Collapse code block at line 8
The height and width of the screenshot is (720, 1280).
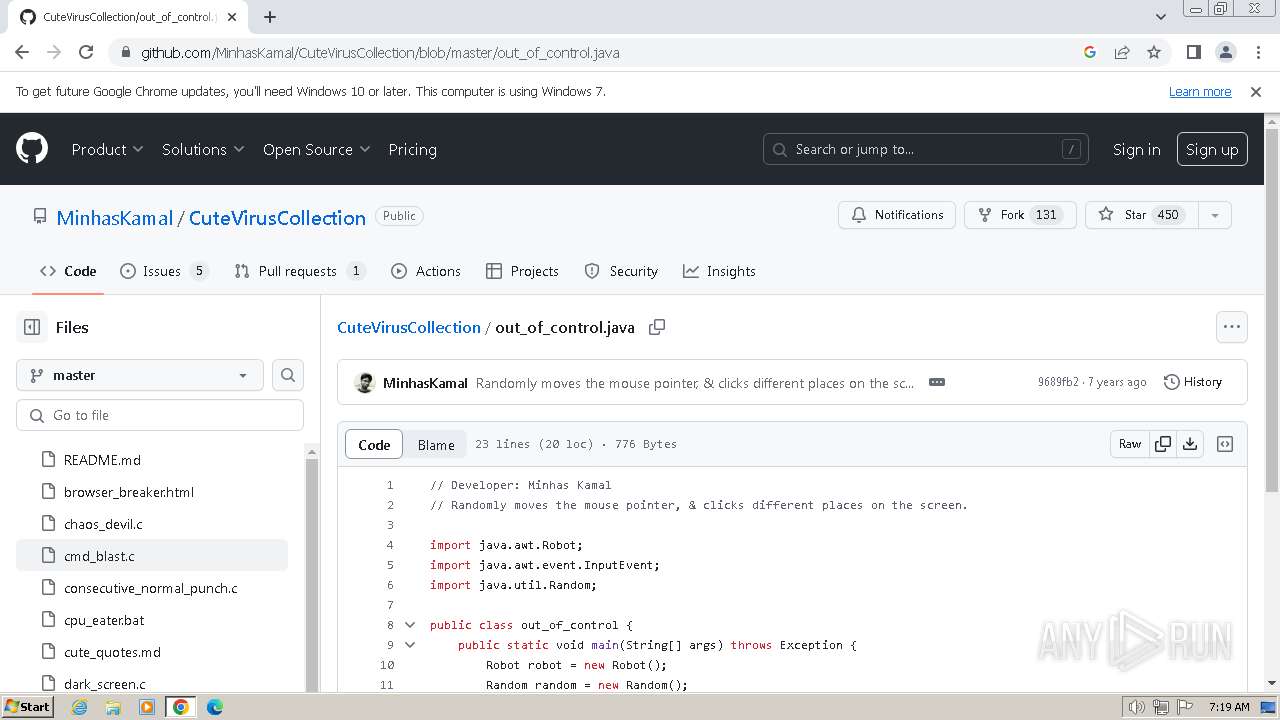coord(410,625)
